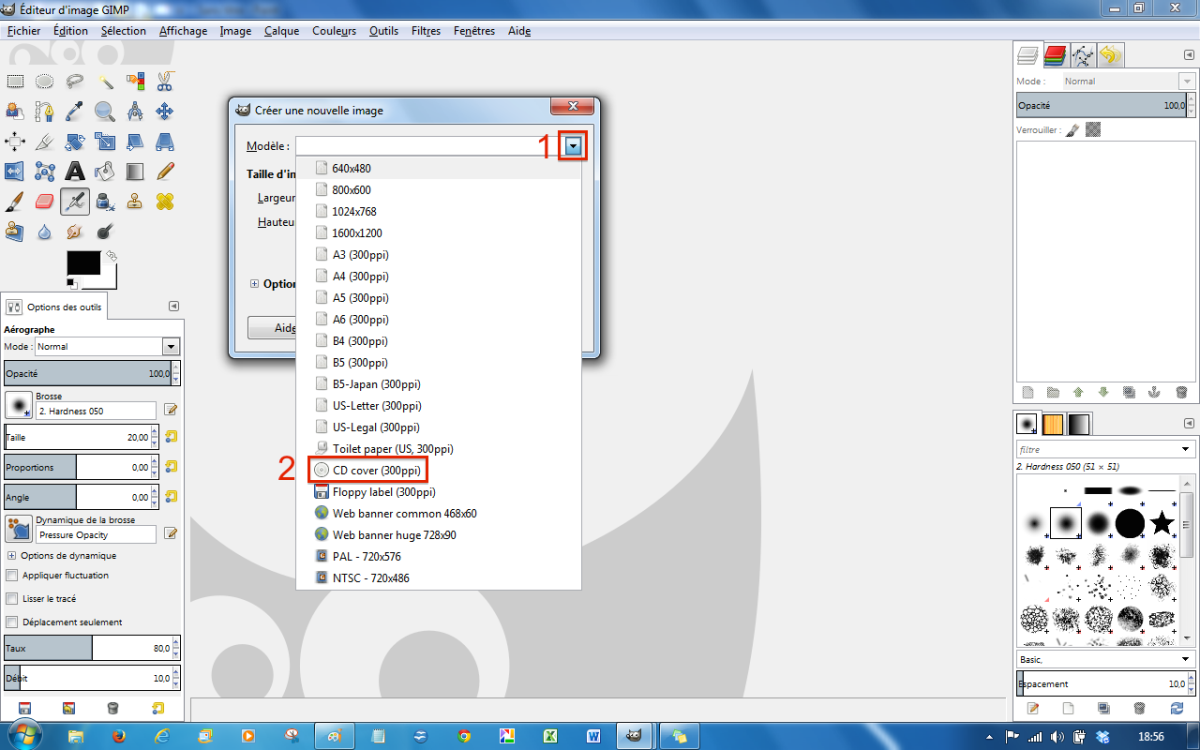The width and height of the screenshot is (1200, 750).
Task: Open the Filtres menu
Action: point(426,31)
